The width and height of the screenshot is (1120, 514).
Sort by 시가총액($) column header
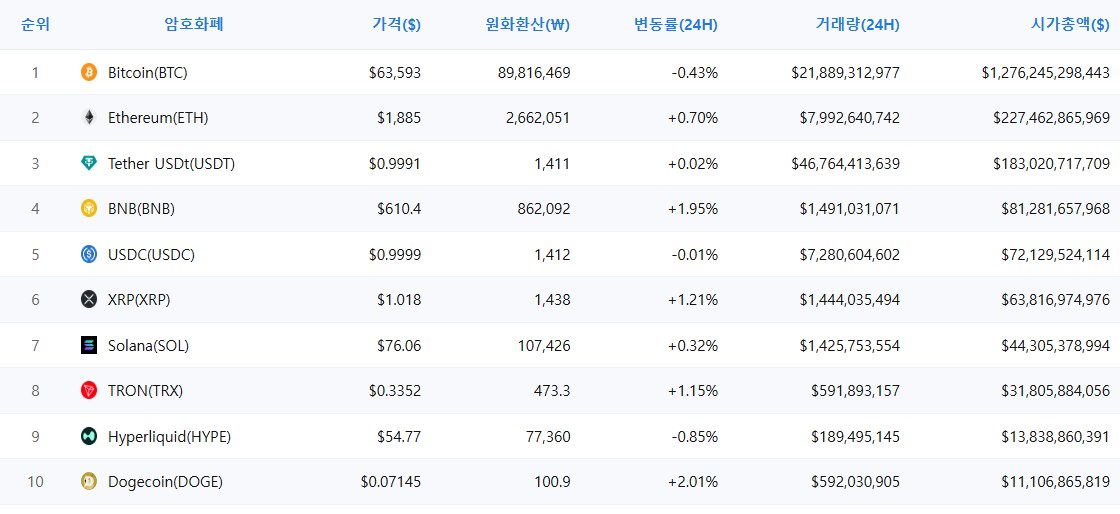(x=1070, y=24)
